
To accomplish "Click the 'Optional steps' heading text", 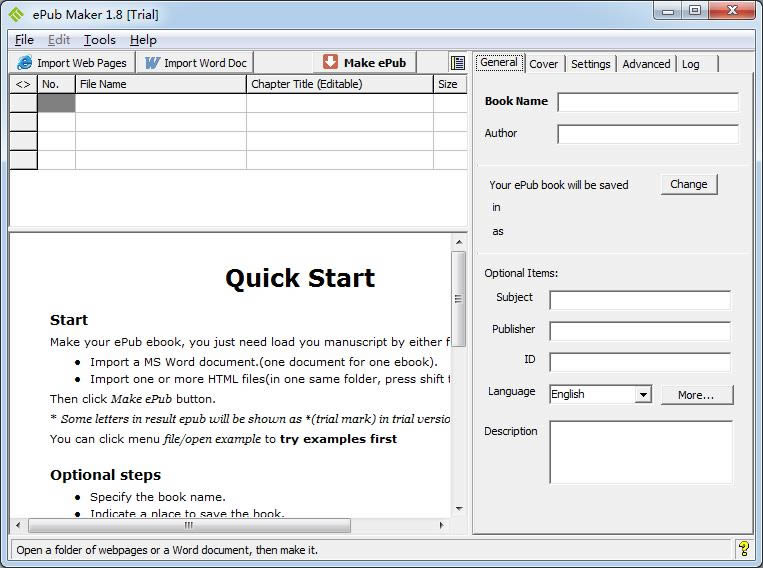I will pos(105,475).
